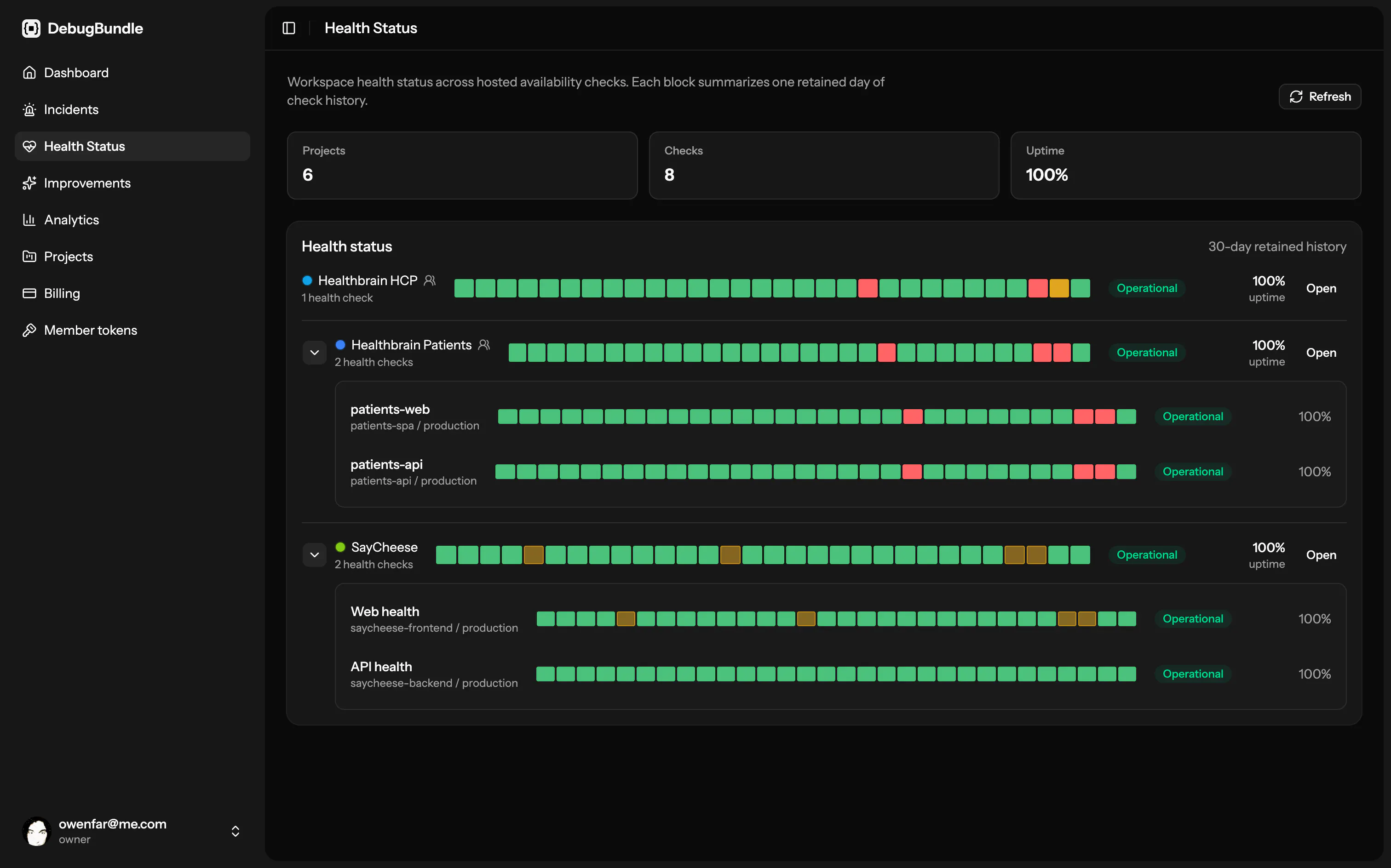
Task: Click Operational badge for patients-web
Action: point(1193,416)
